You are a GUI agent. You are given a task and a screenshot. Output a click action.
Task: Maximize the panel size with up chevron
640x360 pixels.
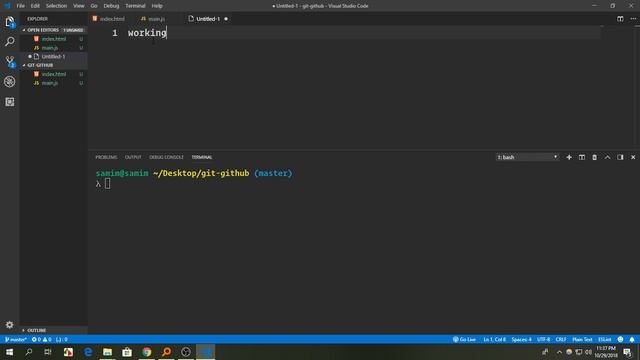click(x=607, y=157)
